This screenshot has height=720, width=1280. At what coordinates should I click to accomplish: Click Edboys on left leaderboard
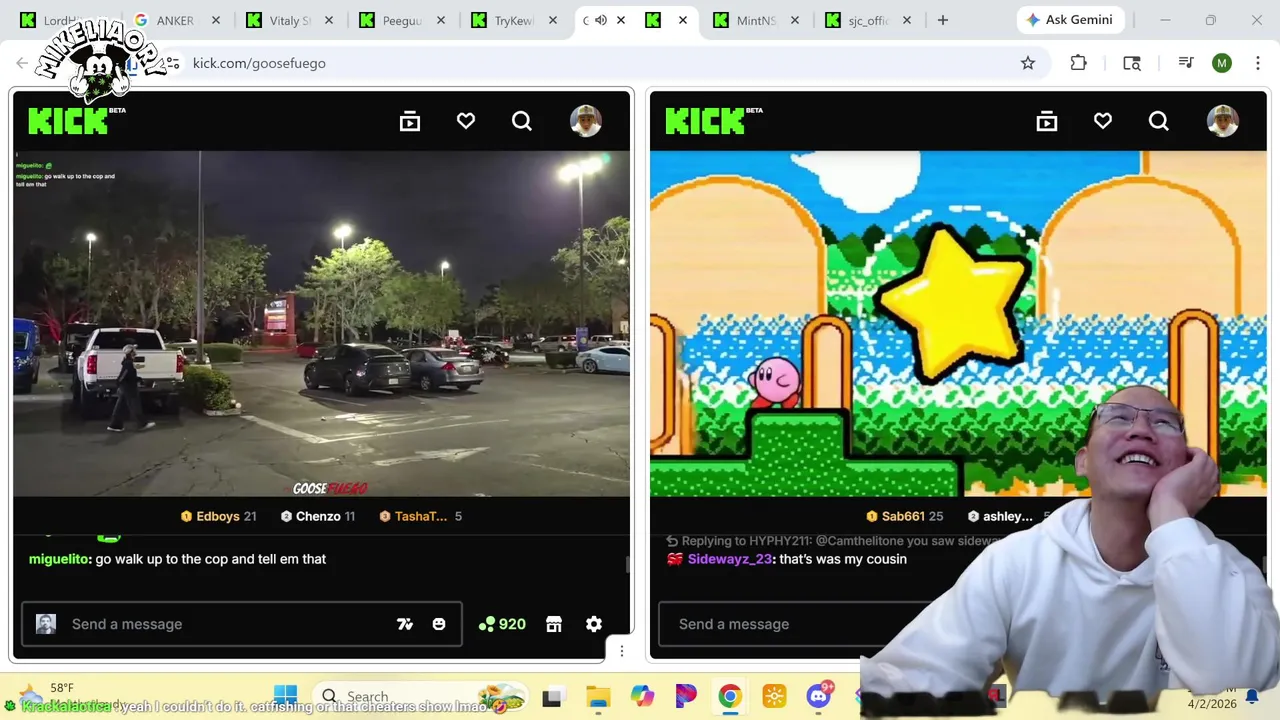pyautogui.click(x=218, y=516)
